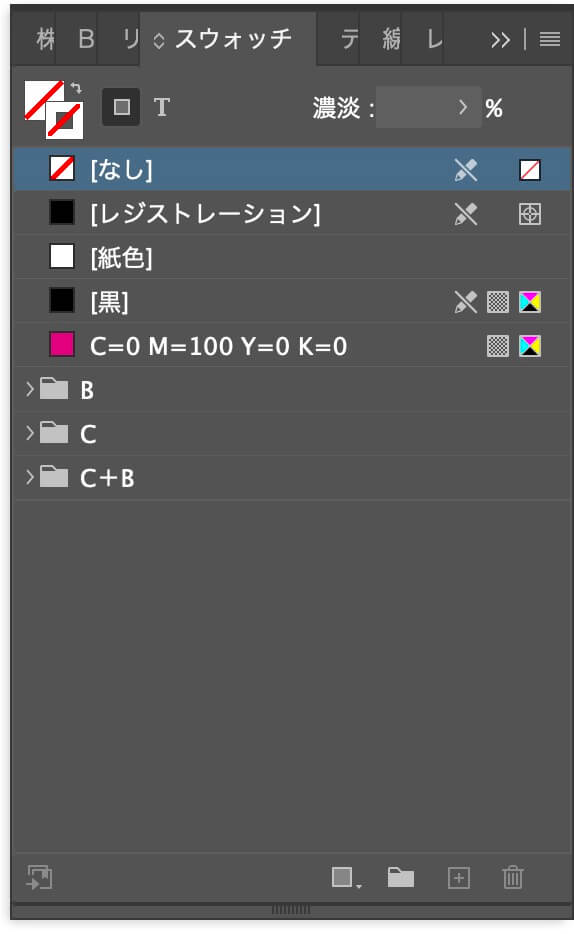This screenshot has height=934, width=574.
Task: Open the tint percentage slider arrow
Action: [463, 107]
